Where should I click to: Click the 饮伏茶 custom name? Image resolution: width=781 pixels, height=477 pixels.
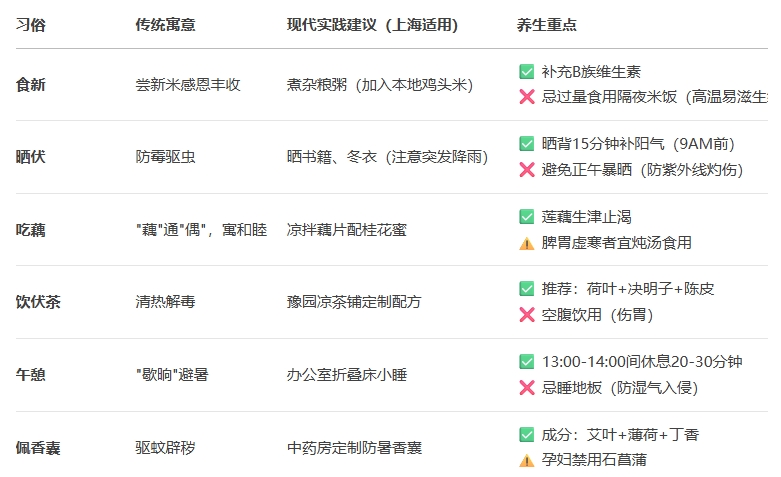38,302
